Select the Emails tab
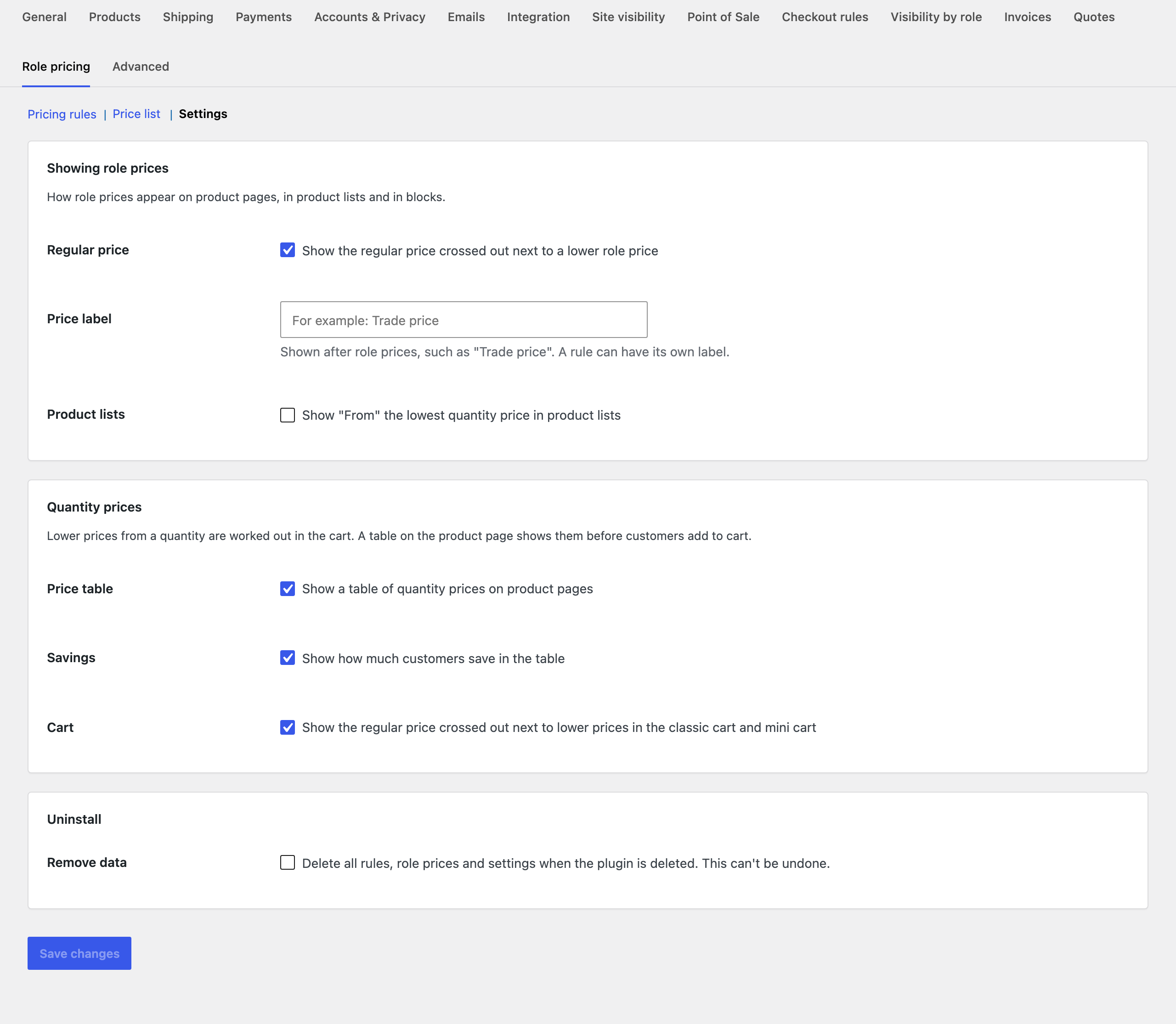This screenshot has width=1176, height=1024. click(x=466, y=17)
